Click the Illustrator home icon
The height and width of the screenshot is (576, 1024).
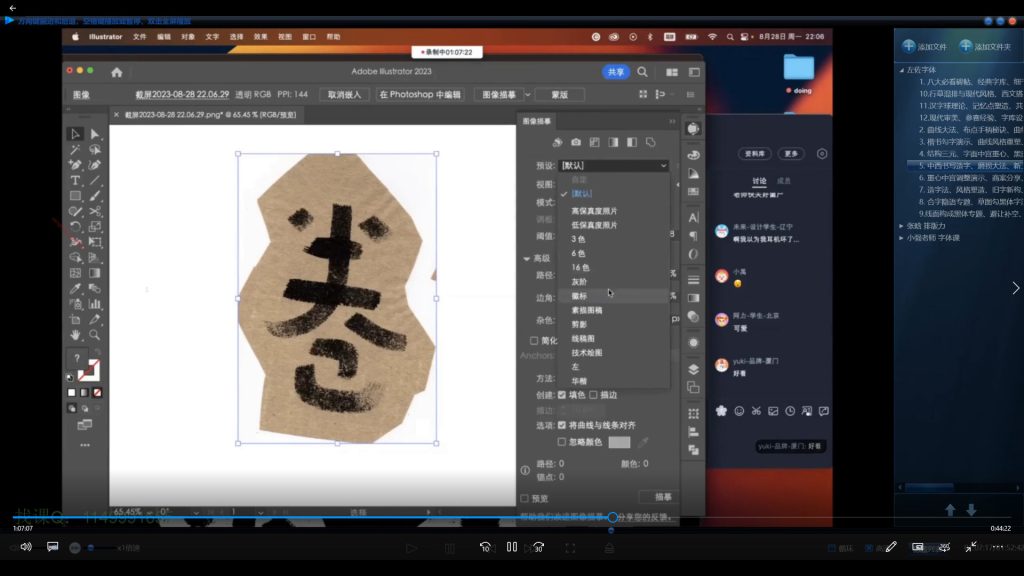coord(116,72)
